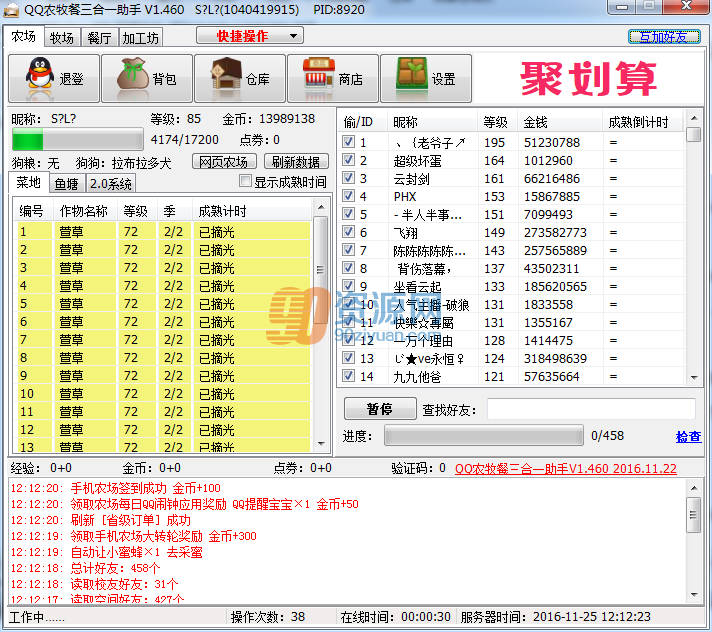Select the 菜地 sub-tab

tap(28, 182)
